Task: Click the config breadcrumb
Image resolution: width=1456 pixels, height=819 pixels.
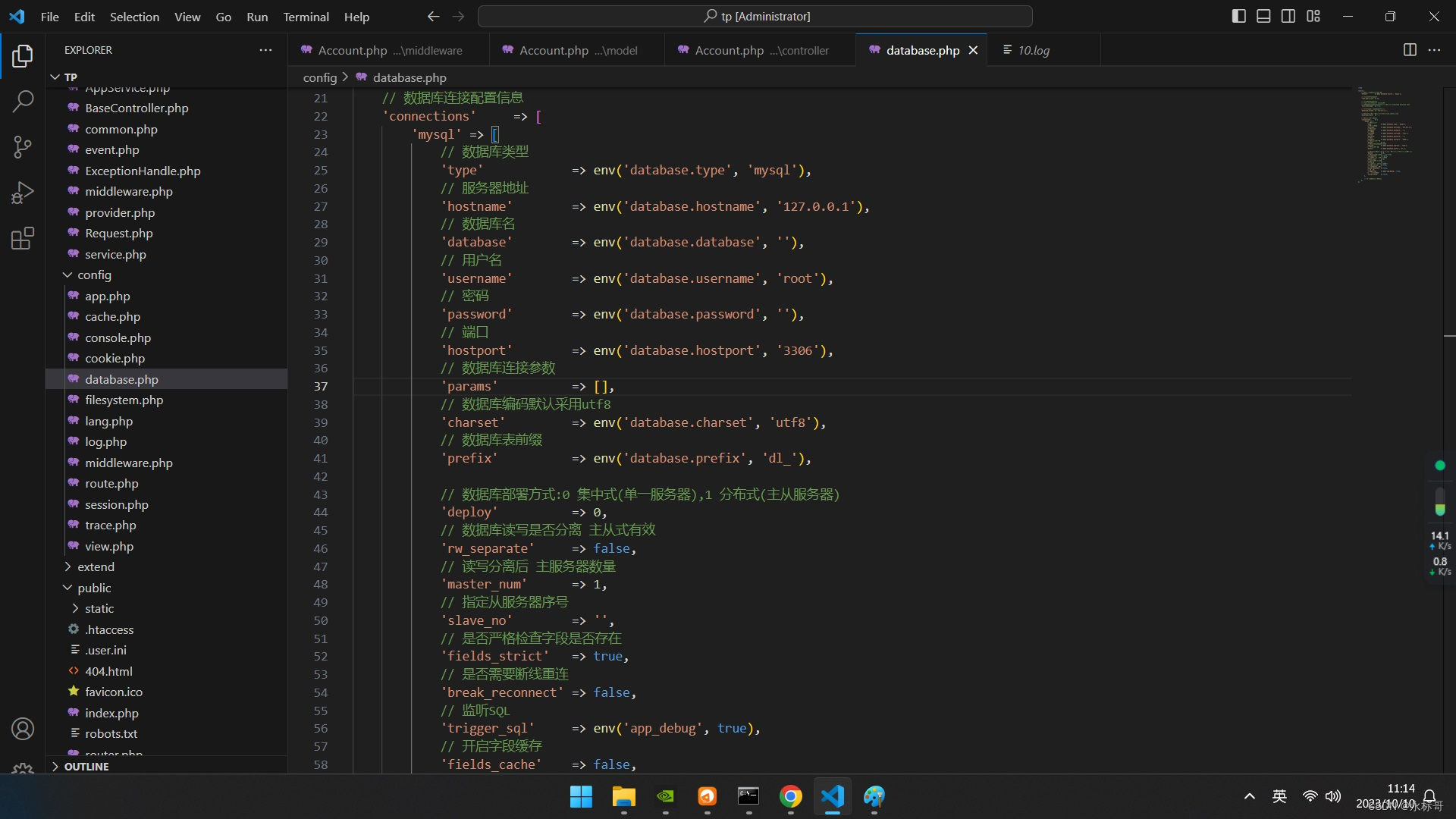Action: (x=319, y=77)
